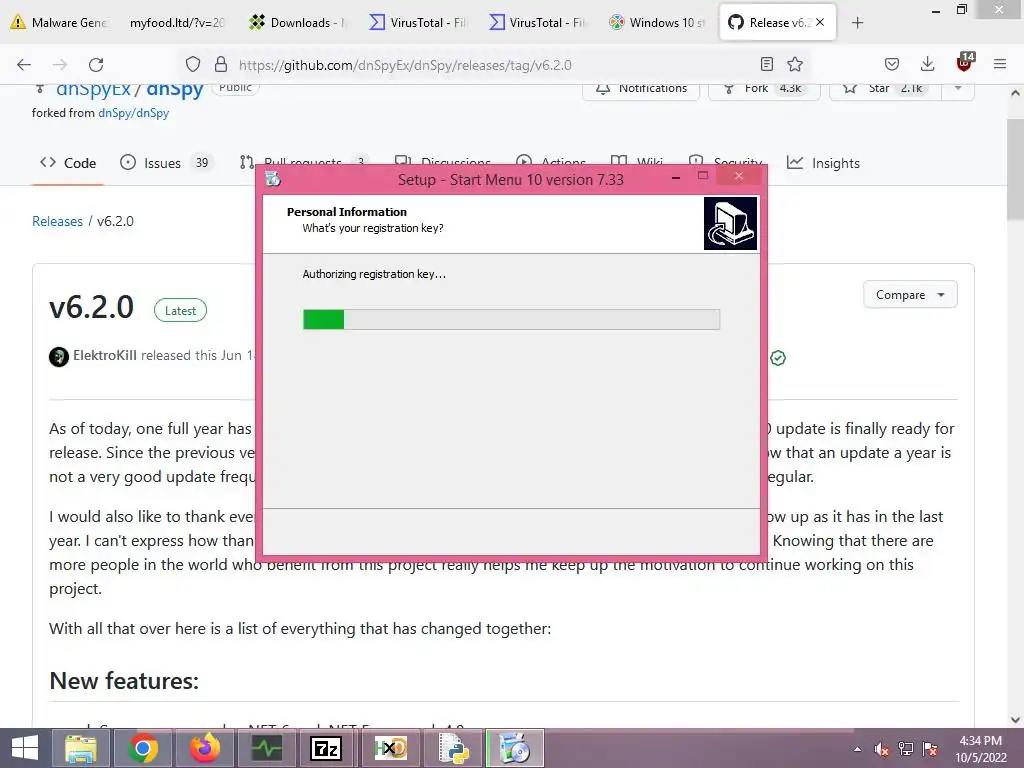This screenshot has width=1024, height=768.
Task: Expand the Compare dropdown
Action: (910, 295)
